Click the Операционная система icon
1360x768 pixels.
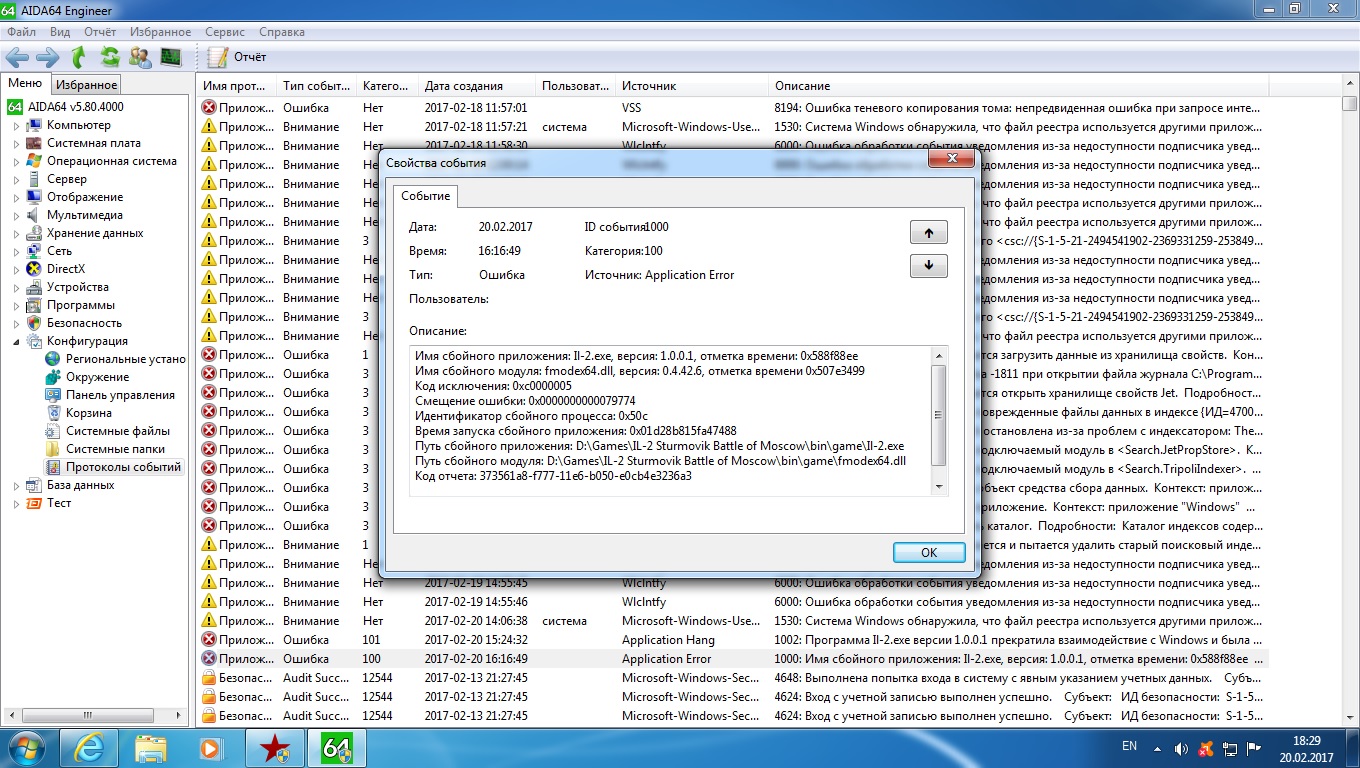click(x=34, y=161)
